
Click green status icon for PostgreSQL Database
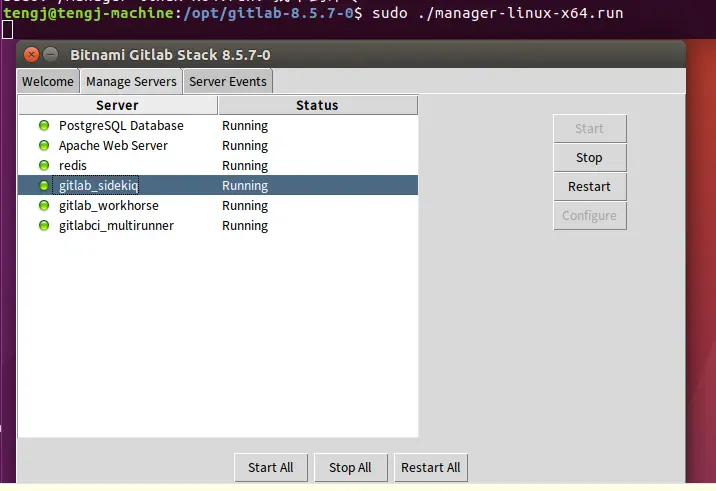(x=44, y=125)
